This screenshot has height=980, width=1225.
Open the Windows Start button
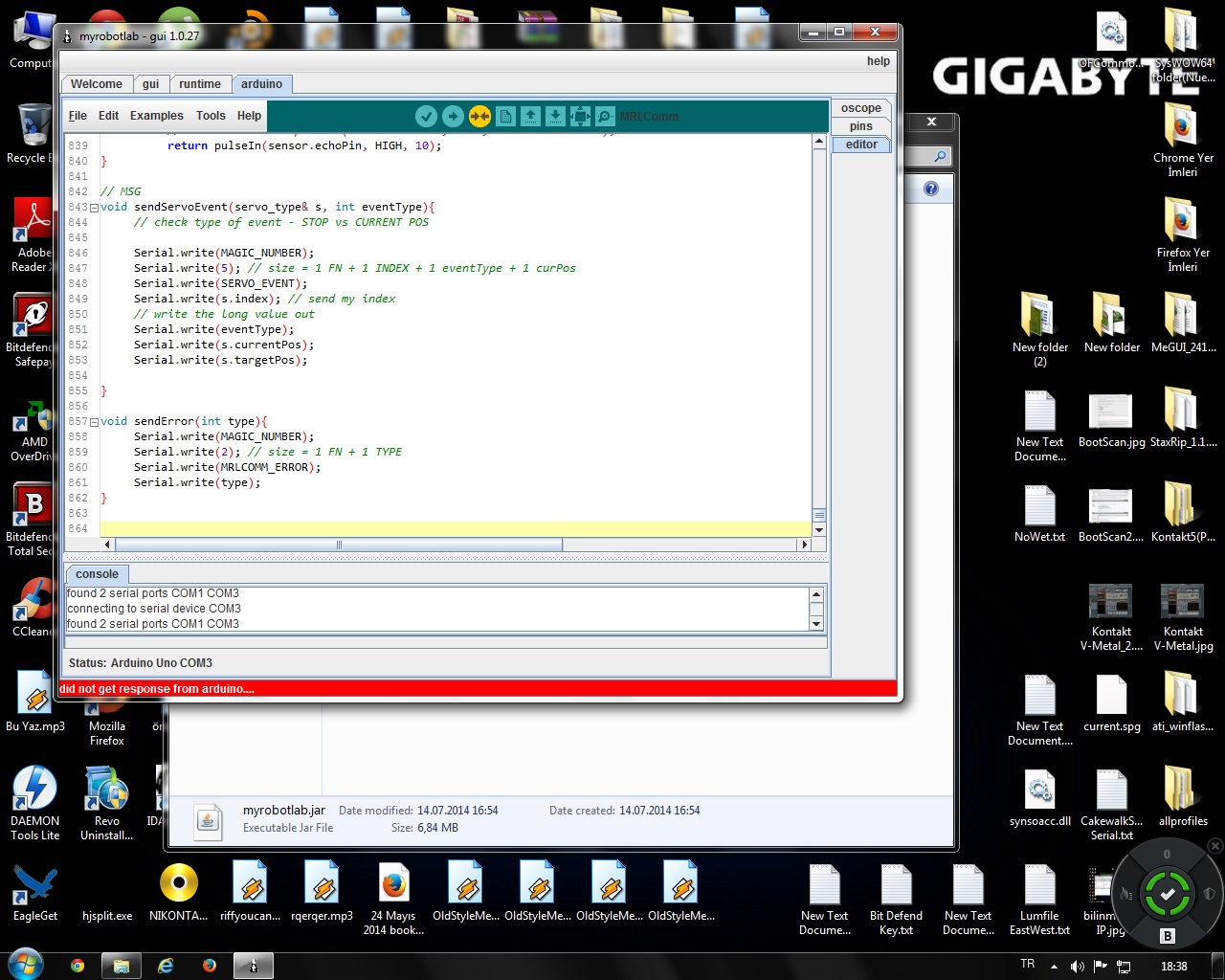(25, 965)
